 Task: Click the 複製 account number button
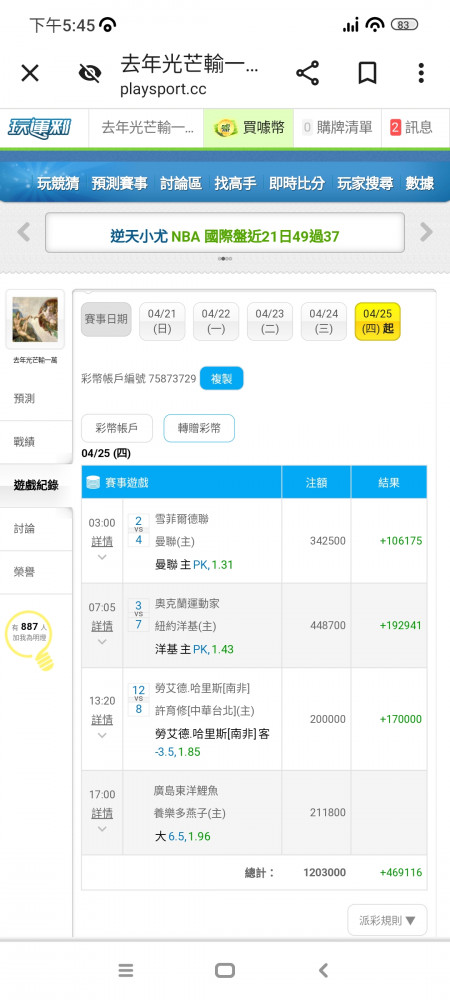pyautogui.click(x=221, y=379)
